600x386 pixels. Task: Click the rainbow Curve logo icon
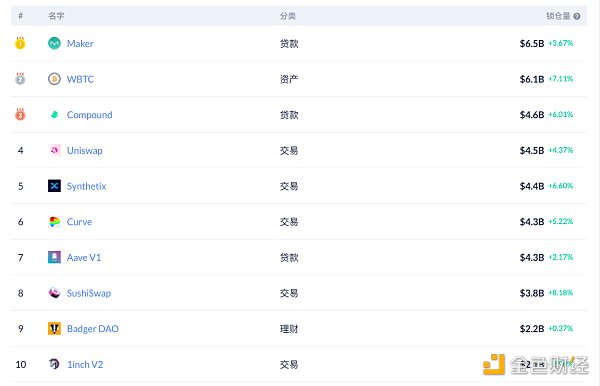point(54,222)
